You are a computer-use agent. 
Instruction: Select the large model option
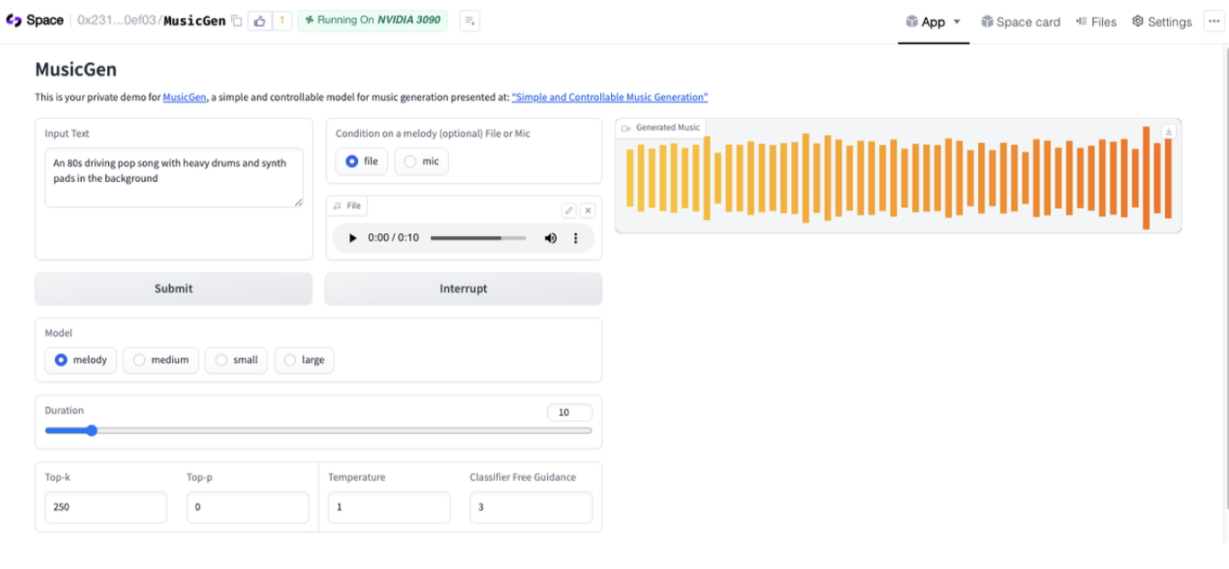pyautogui.click(x=304, y=360)
